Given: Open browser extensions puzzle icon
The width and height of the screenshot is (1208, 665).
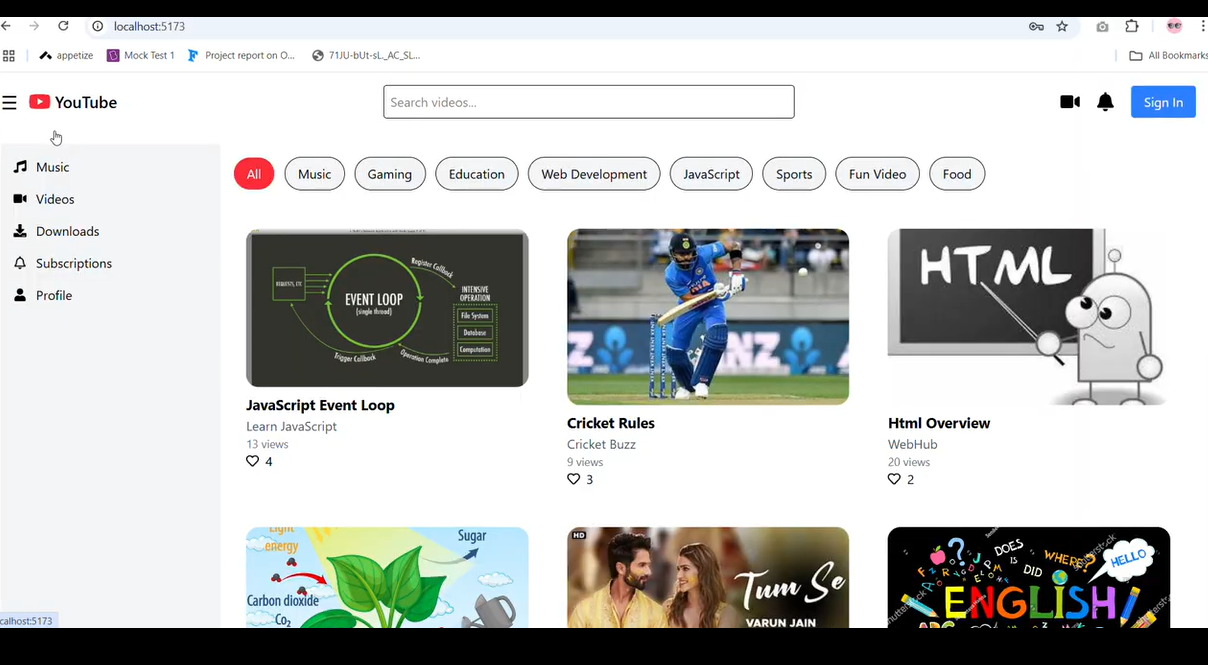Looking at the screenshot, I should [1132, 27].
